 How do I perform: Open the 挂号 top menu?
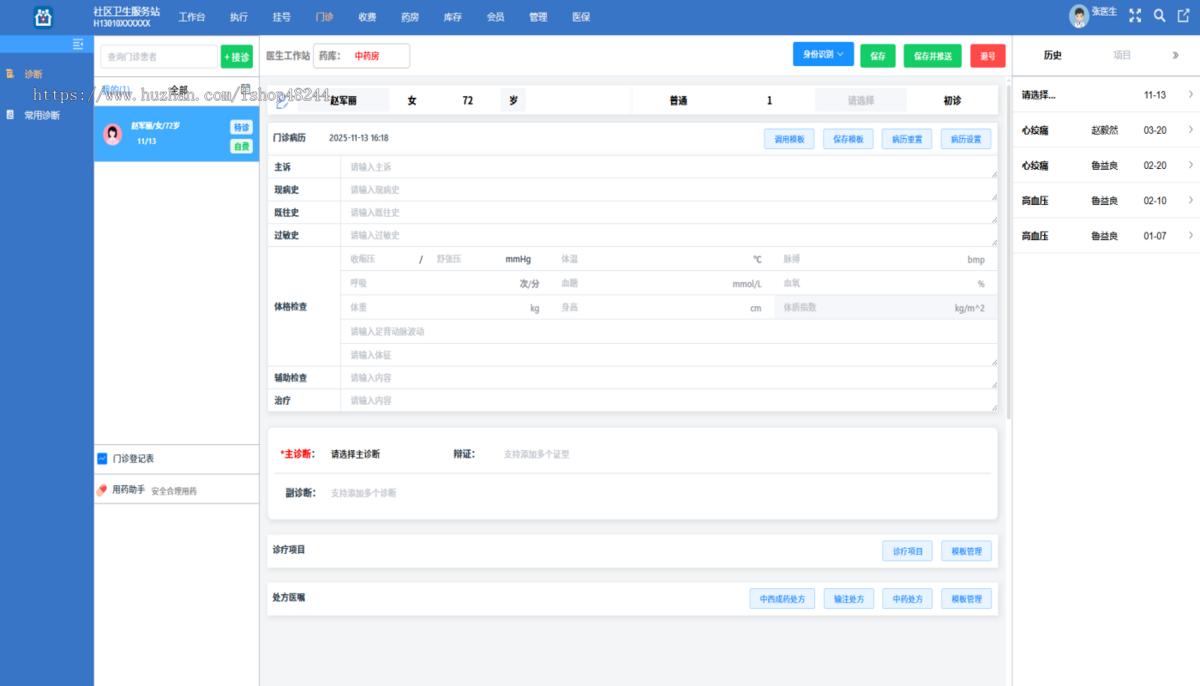(x=281, y=17)
